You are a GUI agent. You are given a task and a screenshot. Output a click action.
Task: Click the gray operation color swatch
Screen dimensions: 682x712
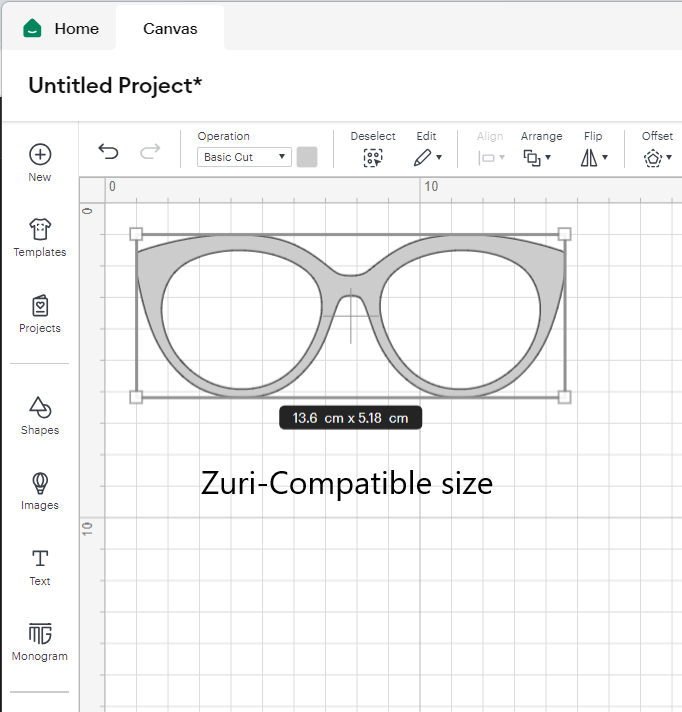point(307,157)
